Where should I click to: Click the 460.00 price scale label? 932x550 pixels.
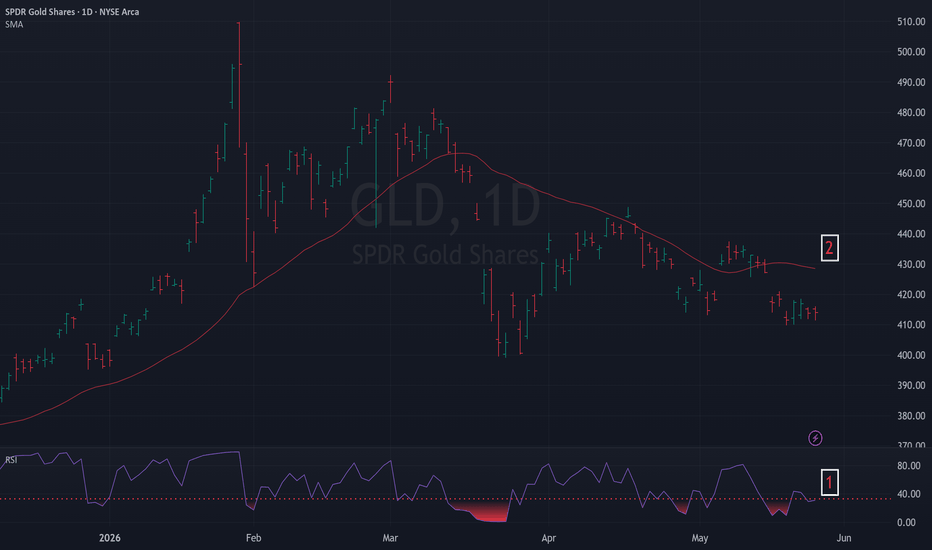tap(911, 173)
